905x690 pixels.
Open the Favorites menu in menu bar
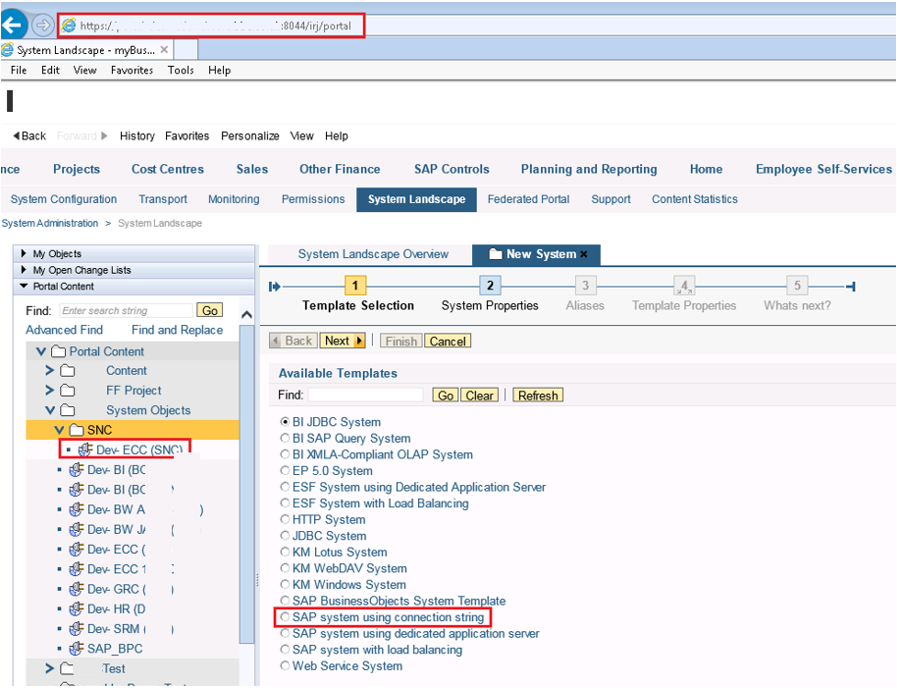[x=132, y=71]
